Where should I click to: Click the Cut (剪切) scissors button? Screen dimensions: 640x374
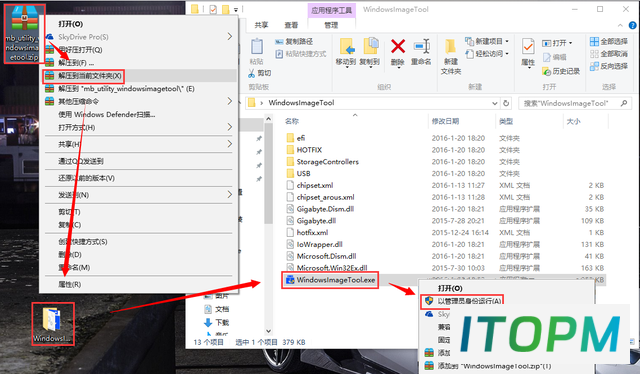pos(260,73)
